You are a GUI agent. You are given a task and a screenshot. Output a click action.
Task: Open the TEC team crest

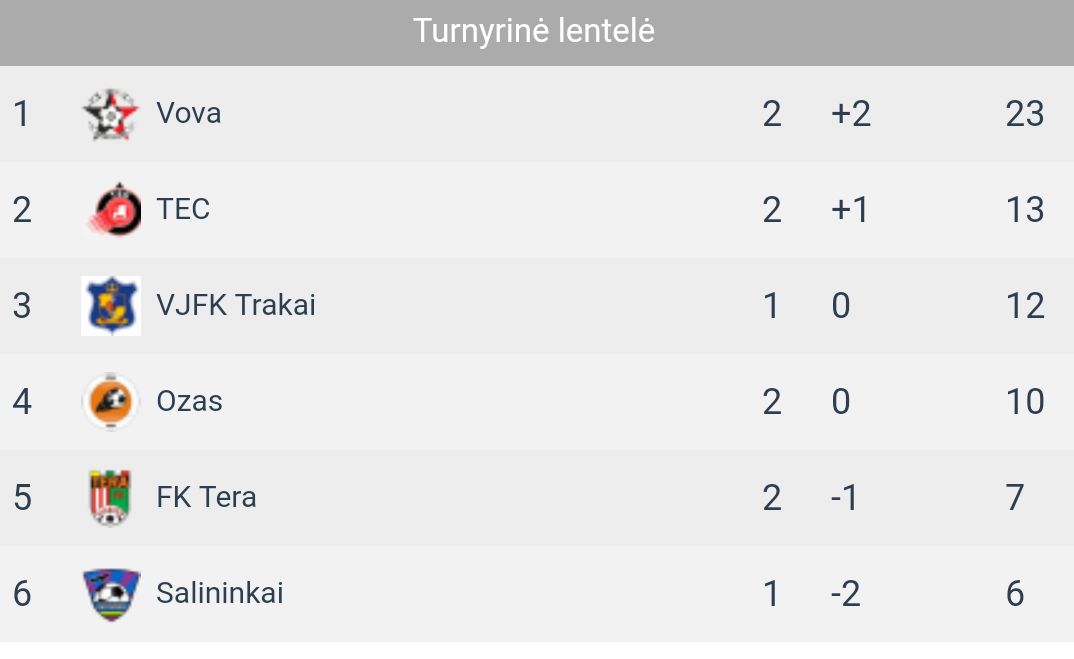click(x=114, y=210)
